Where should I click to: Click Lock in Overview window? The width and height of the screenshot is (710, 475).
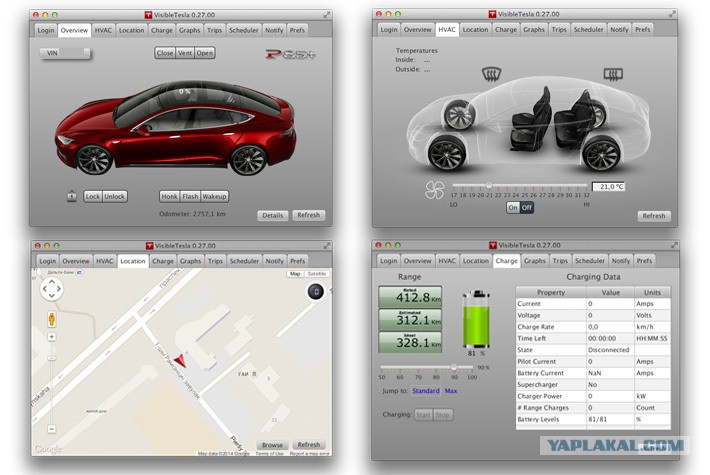(x=93, y=197)
